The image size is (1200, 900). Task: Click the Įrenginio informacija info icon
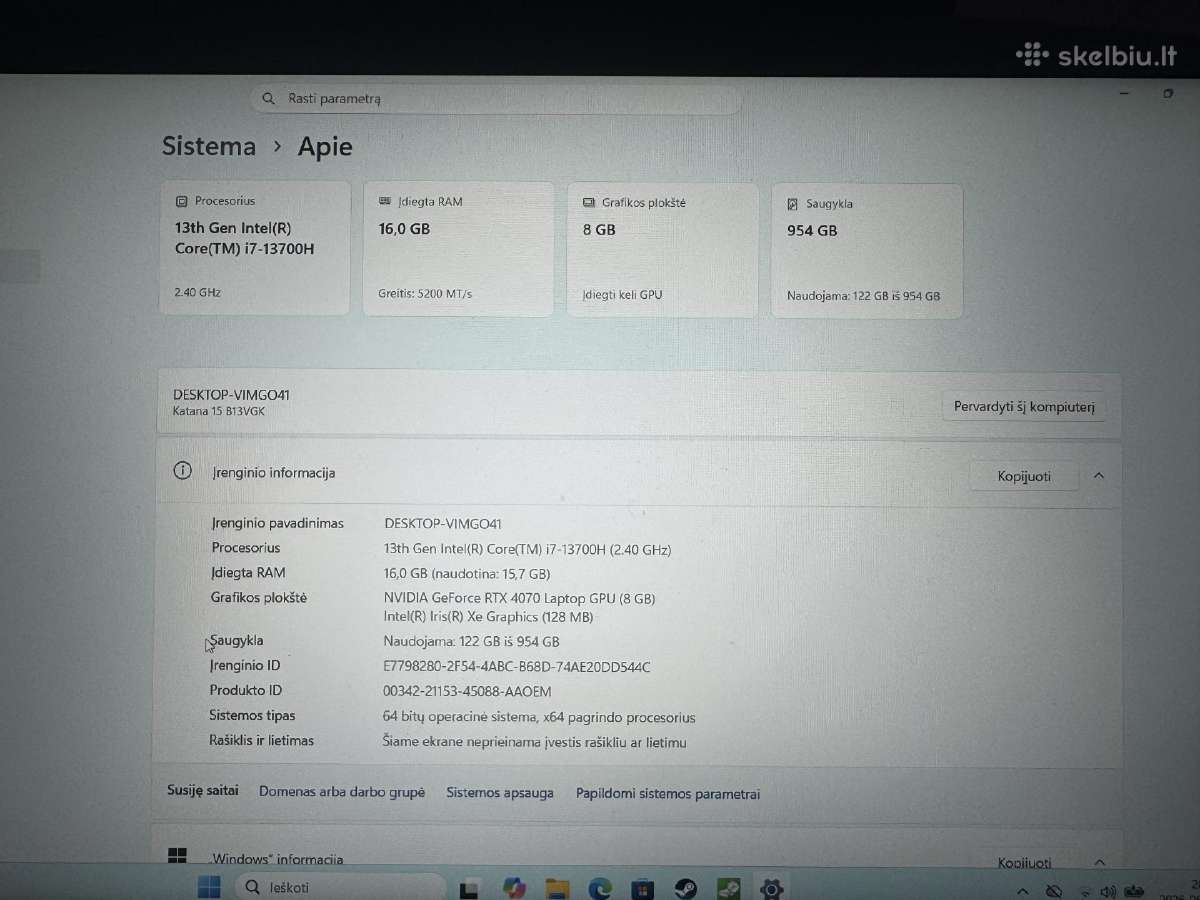[182, 471]
